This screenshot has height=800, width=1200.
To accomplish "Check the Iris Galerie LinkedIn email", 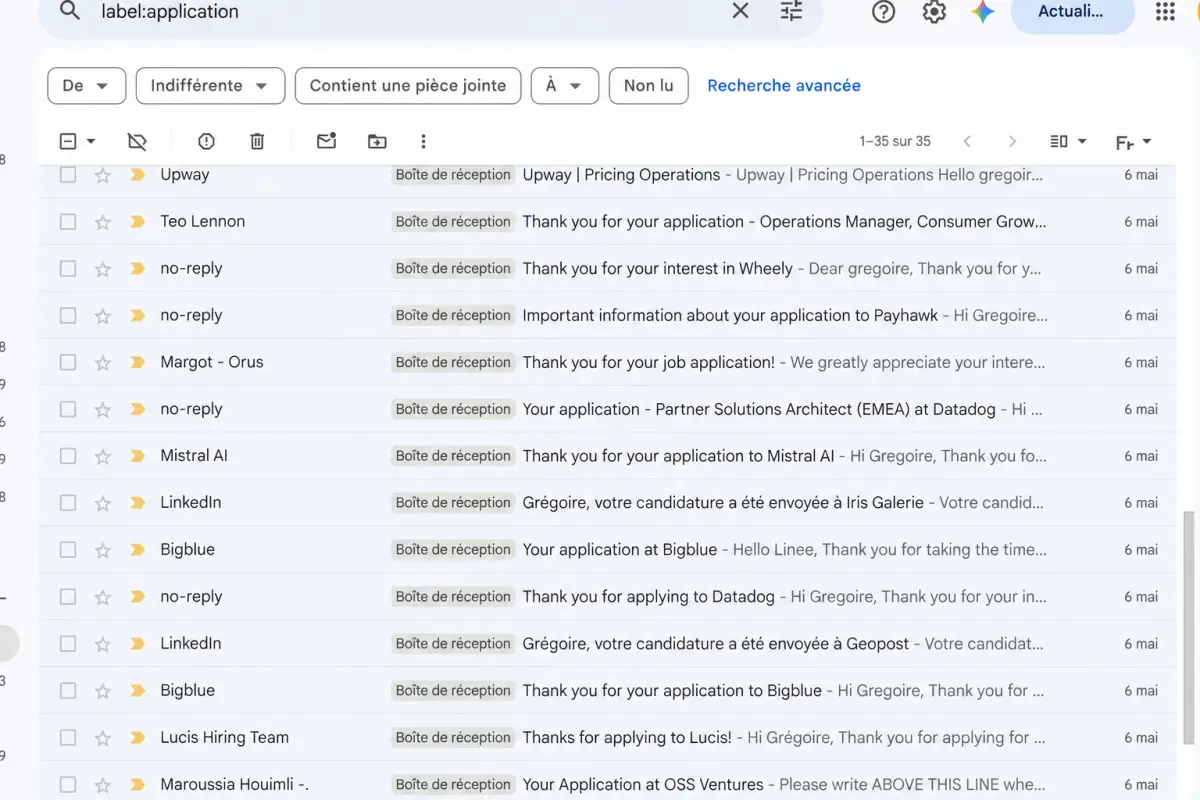I will [68, 503].
